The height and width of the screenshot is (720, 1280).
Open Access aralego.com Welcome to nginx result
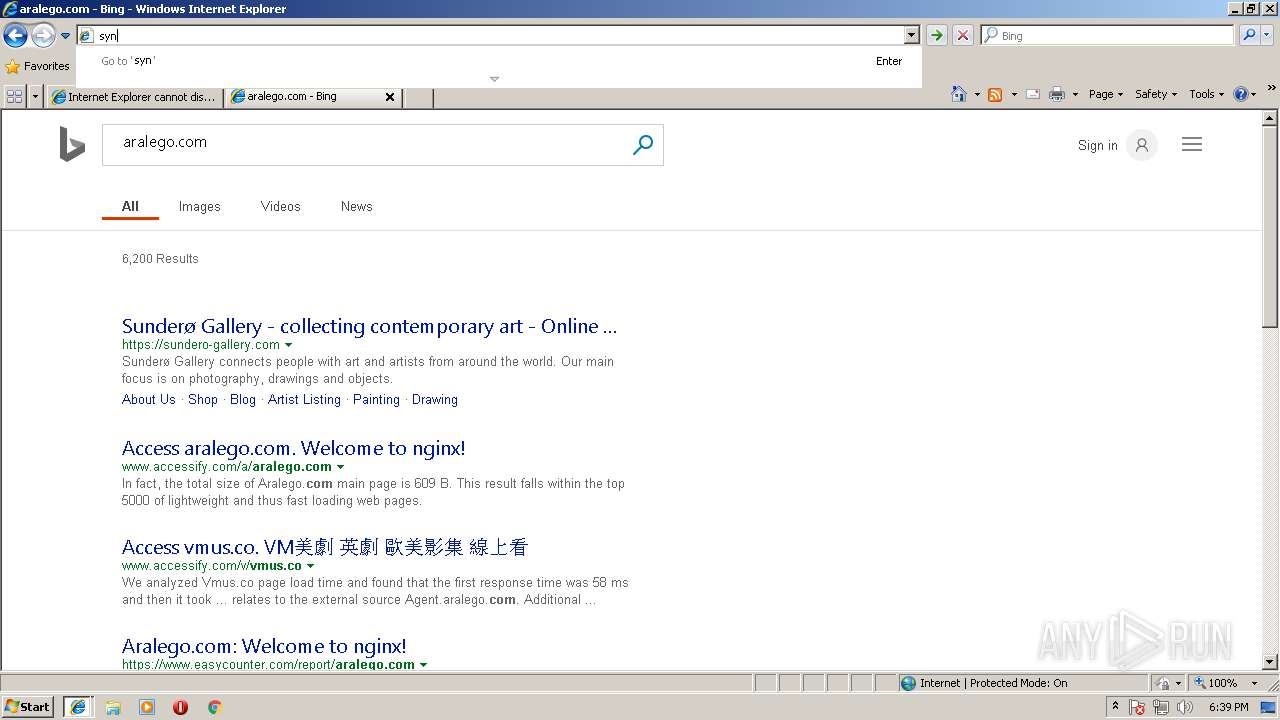(x=293, y=448)
